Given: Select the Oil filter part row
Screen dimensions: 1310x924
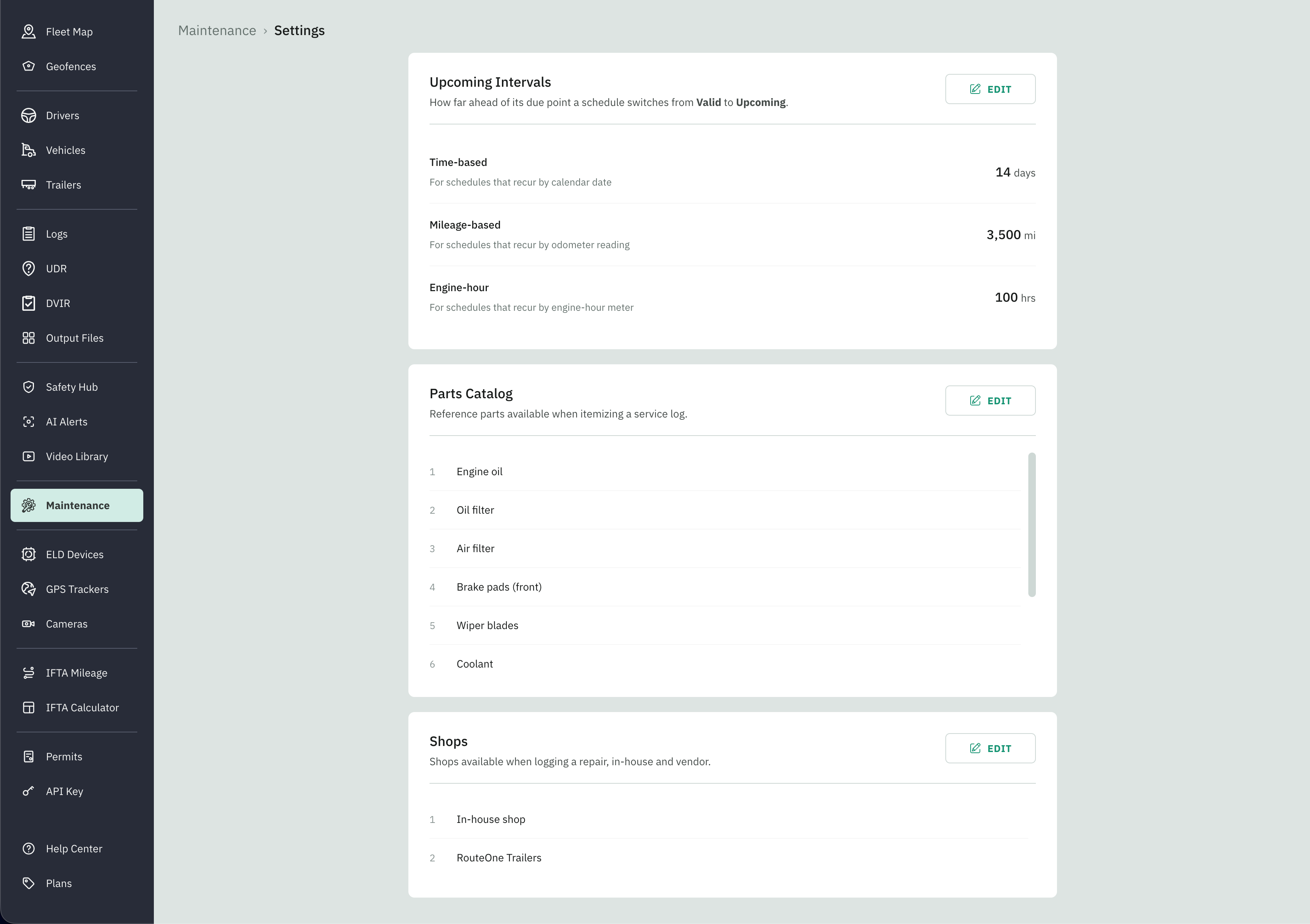Looking at the screenshot, I should tap(725, 510).
